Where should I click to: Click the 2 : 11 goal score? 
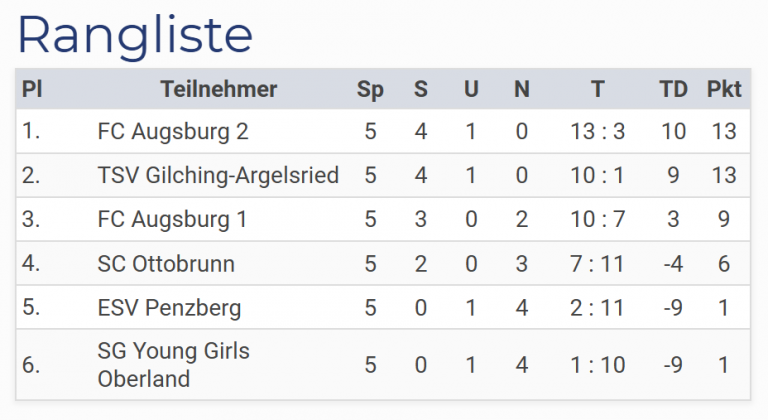pos(597,308)
